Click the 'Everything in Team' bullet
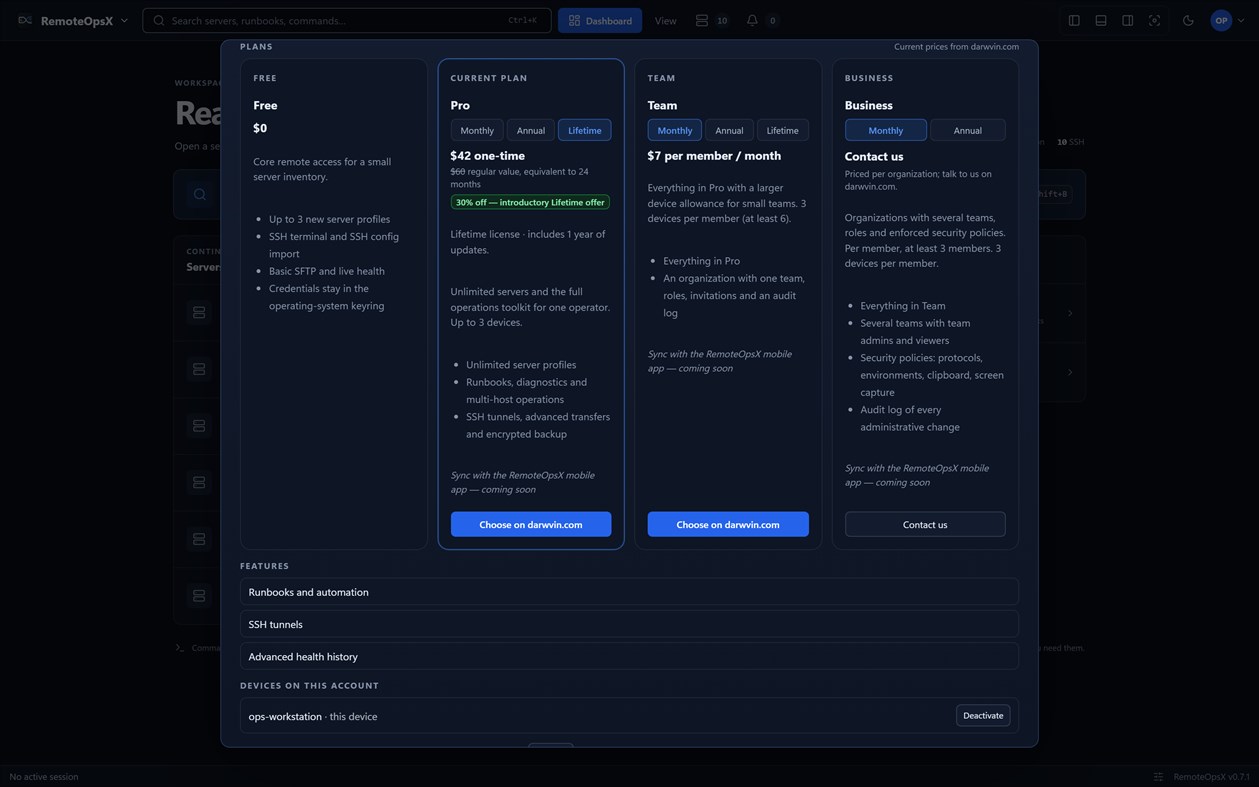1259x787 pixels. (903, 306)
